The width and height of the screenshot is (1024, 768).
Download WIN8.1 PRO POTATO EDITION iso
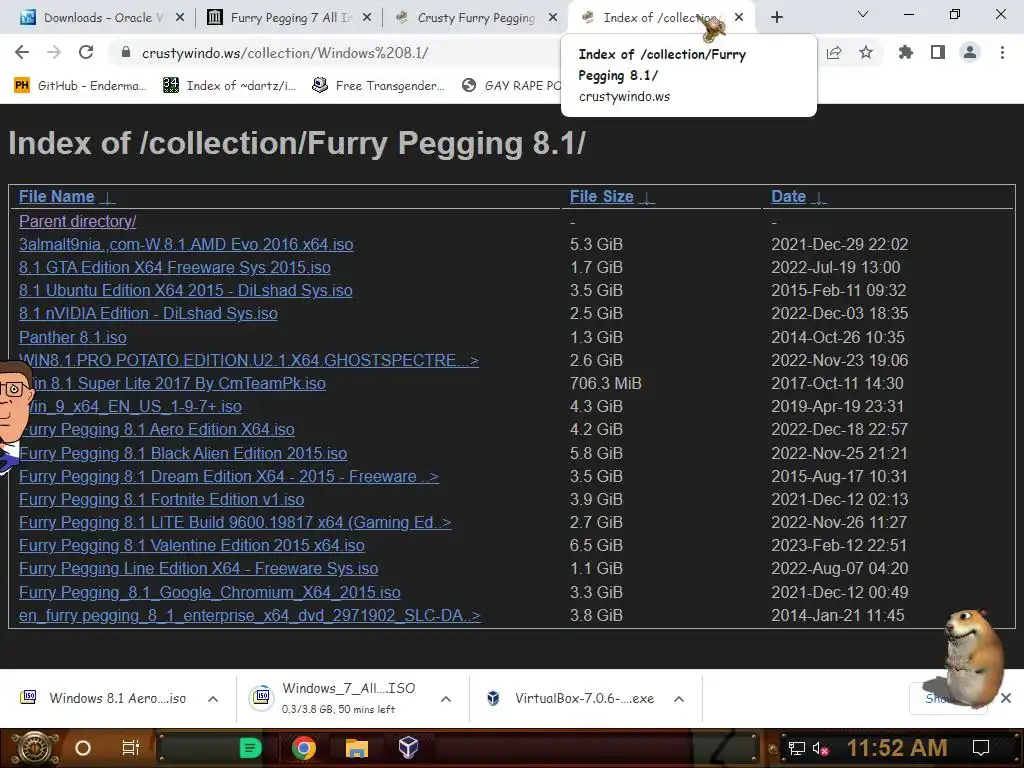coord(249,360)
